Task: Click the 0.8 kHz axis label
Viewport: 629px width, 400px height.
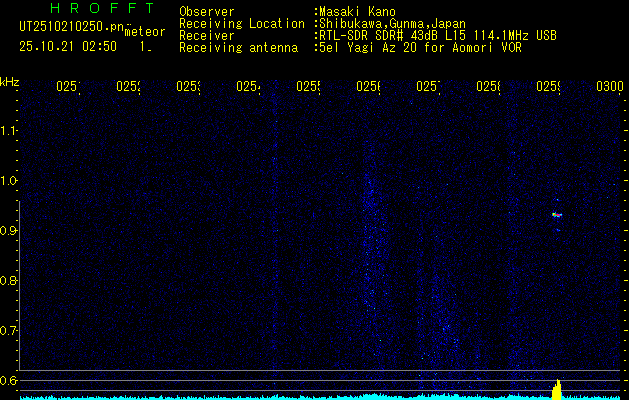Action: [x=8, y=280]
